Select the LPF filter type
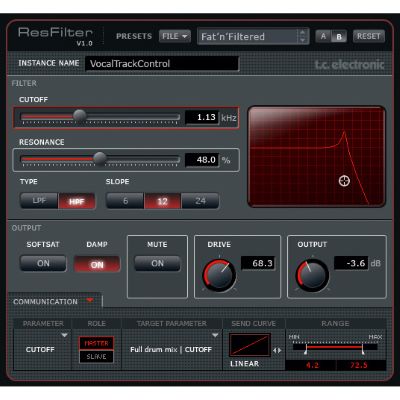400x400 pixels. click(39, 201)
